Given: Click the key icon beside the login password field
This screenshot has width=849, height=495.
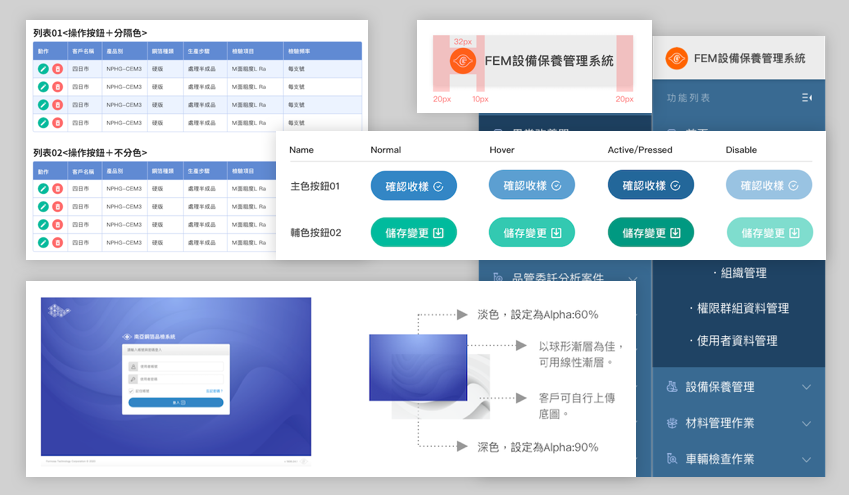Looking at the screenshot, I should point(133,379).
